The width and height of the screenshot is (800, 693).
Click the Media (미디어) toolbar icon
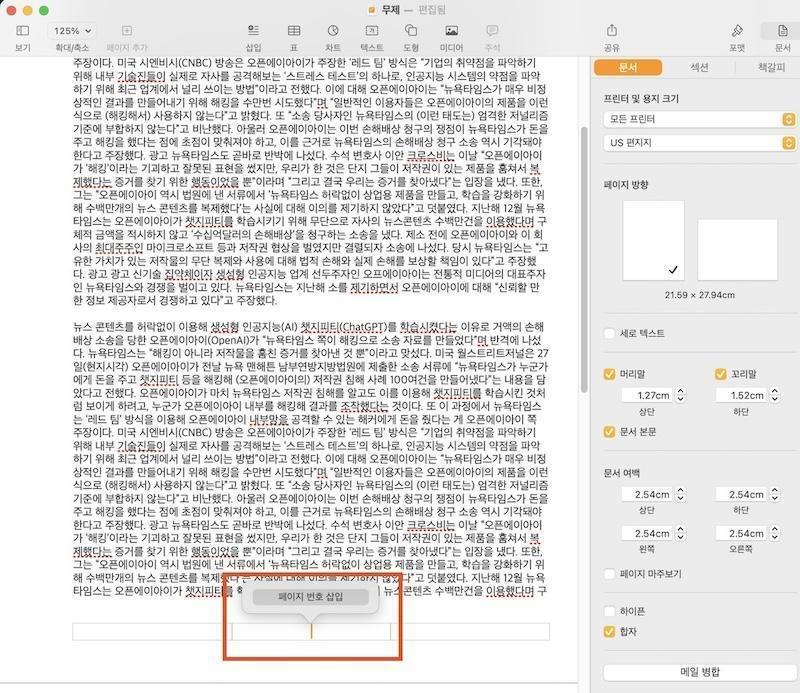[452, 31]
